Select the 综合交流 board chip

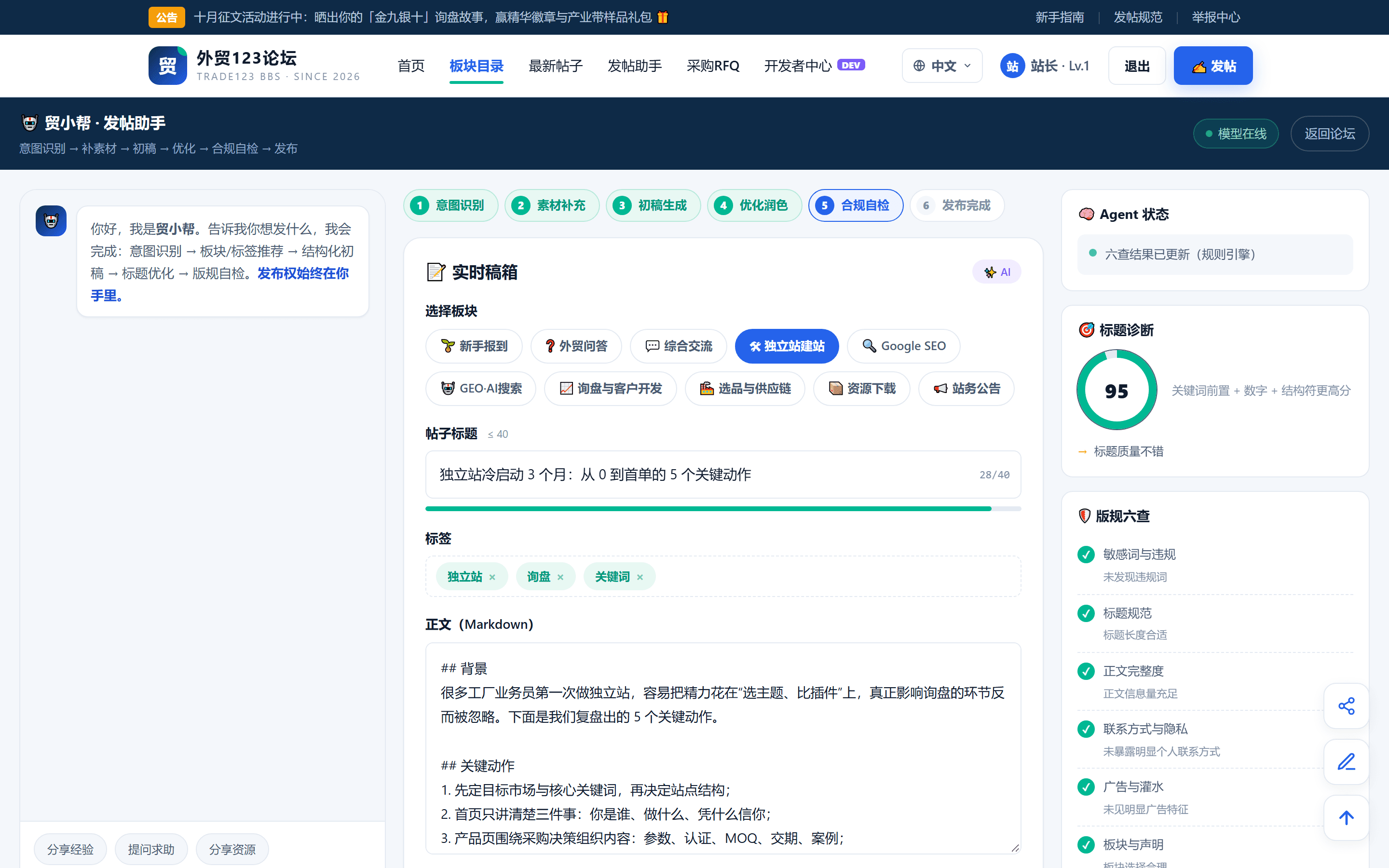click(x=679, y=346)
